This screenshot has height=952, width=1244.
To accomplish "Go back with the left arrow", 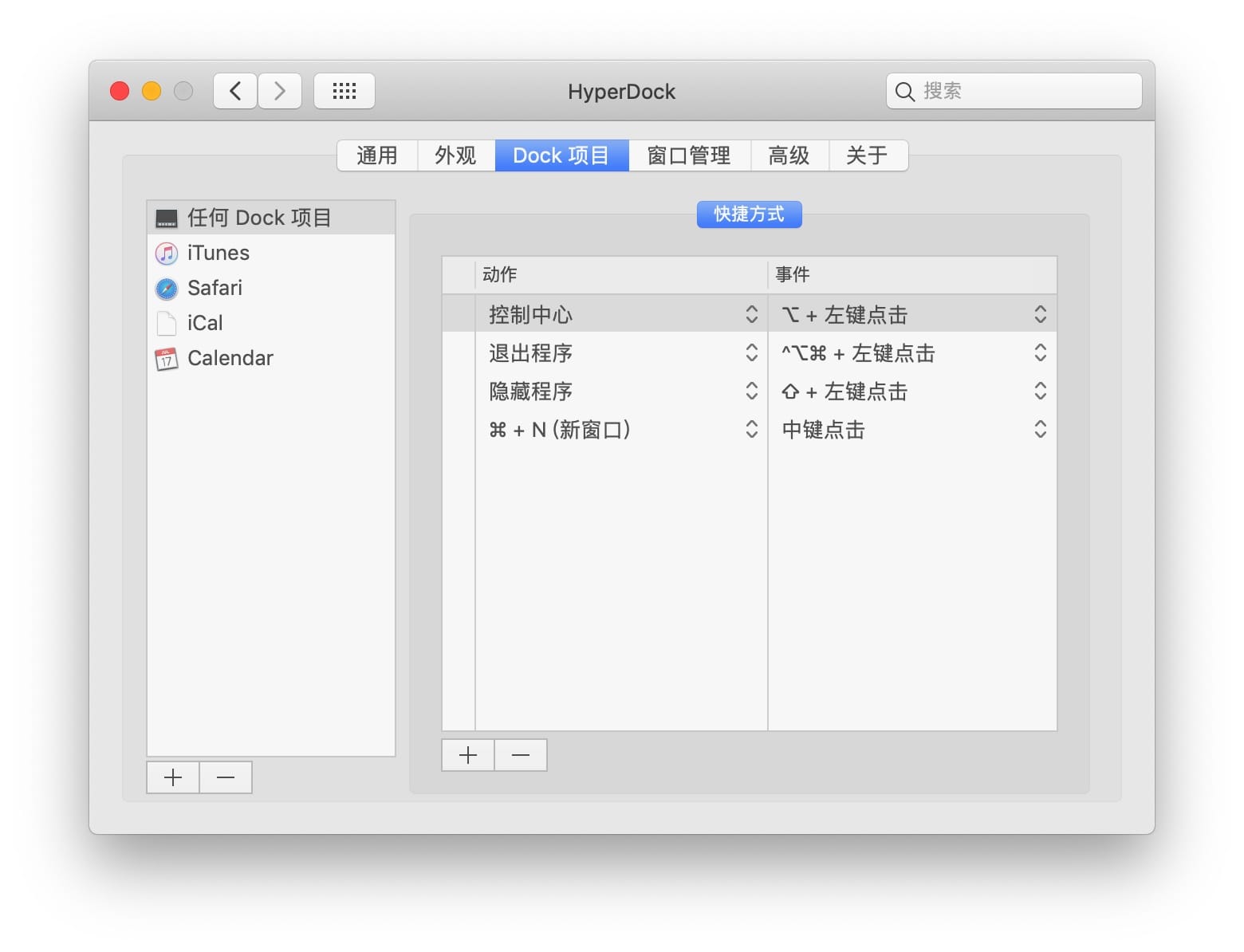I will coord(235,91).
